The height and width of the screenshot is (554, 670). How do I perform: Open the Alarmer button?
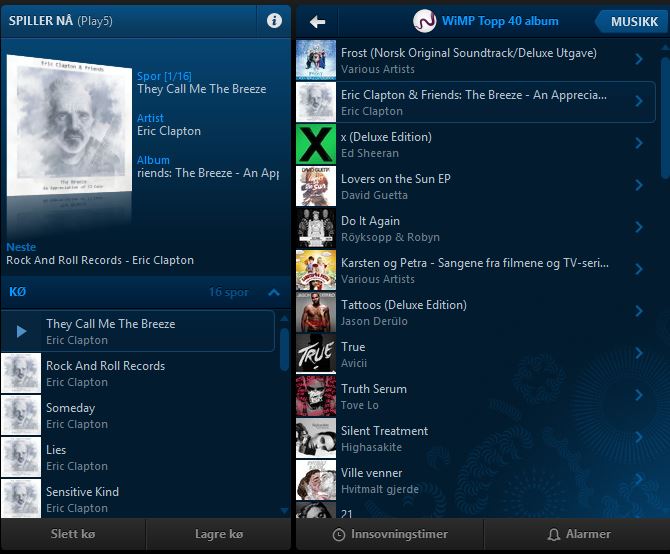(577, 534)
